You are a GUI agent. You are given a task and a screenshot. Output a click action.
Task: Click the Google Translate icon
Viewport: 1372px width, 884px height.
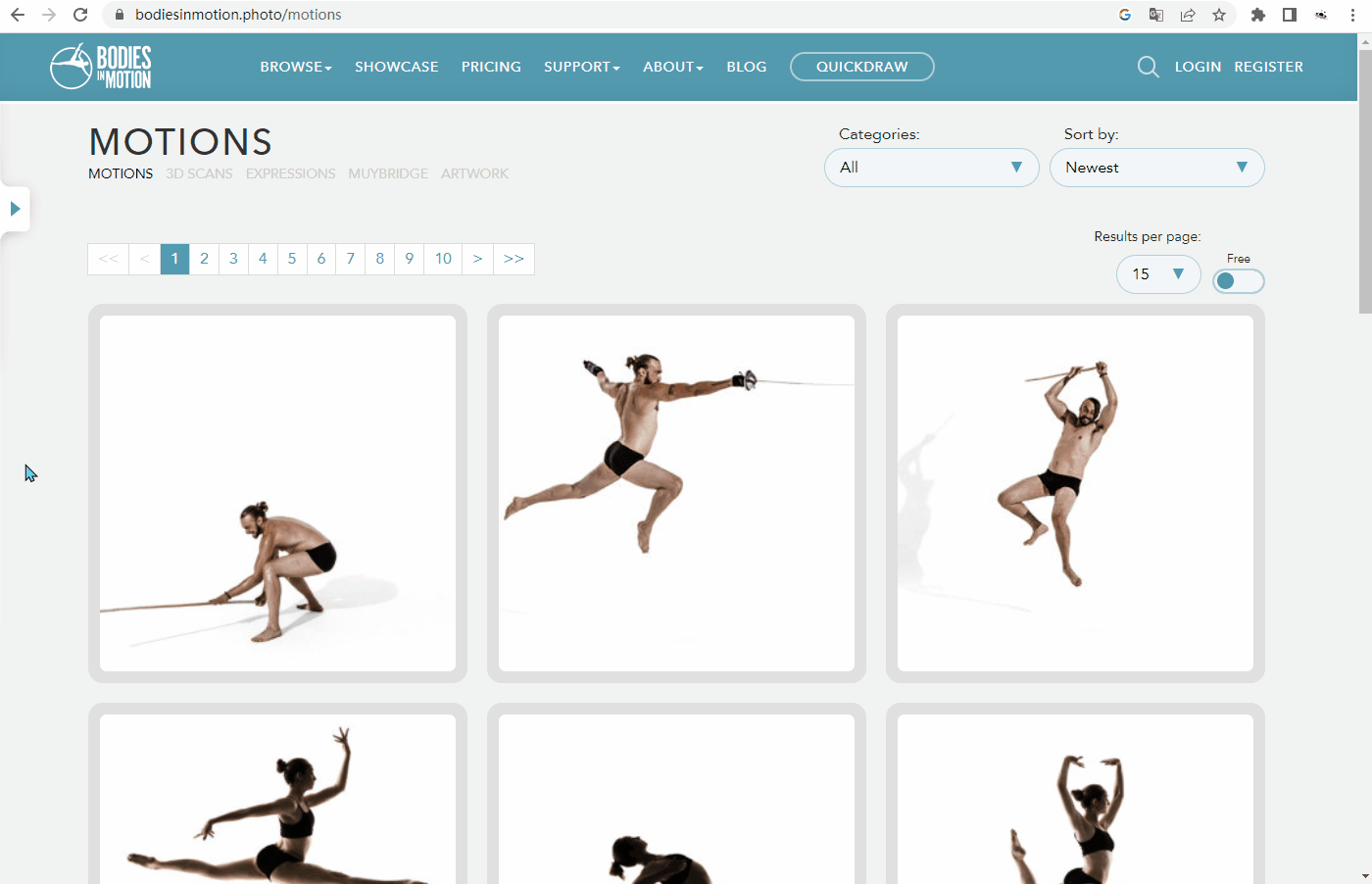(1156, 15)
